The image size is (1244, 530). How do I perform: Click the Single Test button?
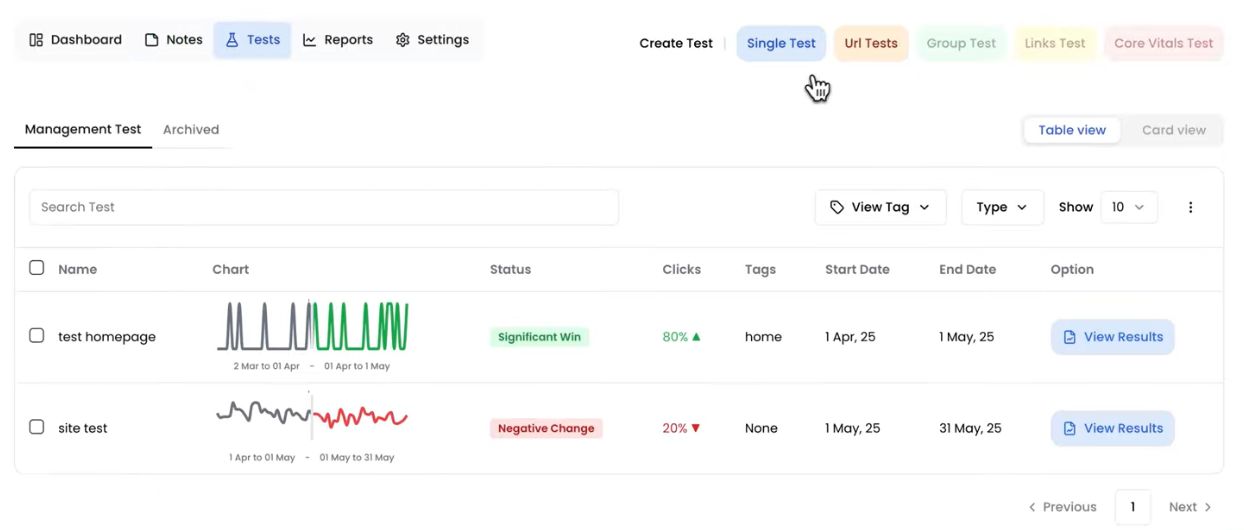781,43
